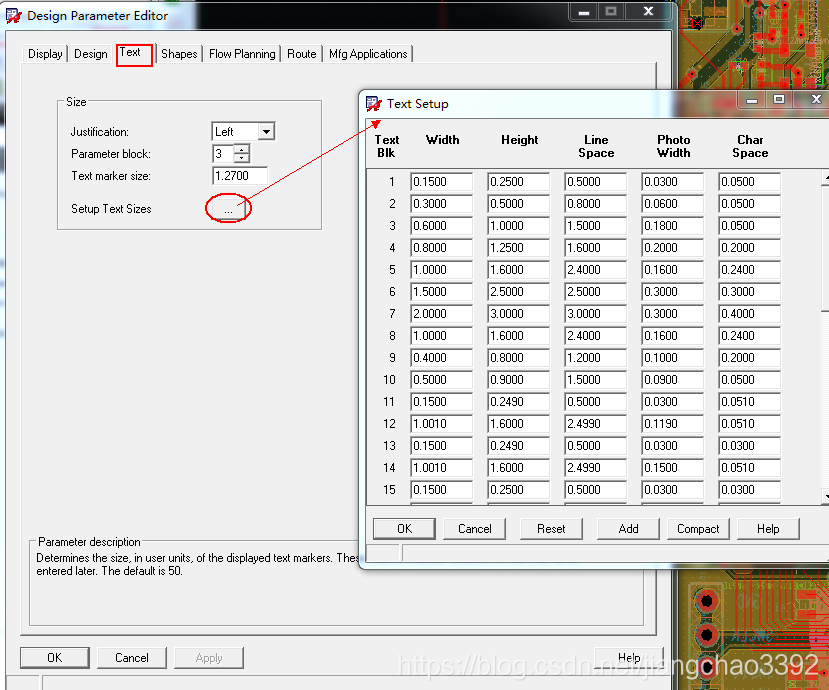The width and height of the screenshot is (829, 690).
Task: Select the Mfg Applications tab
Action: click(368, 54)
